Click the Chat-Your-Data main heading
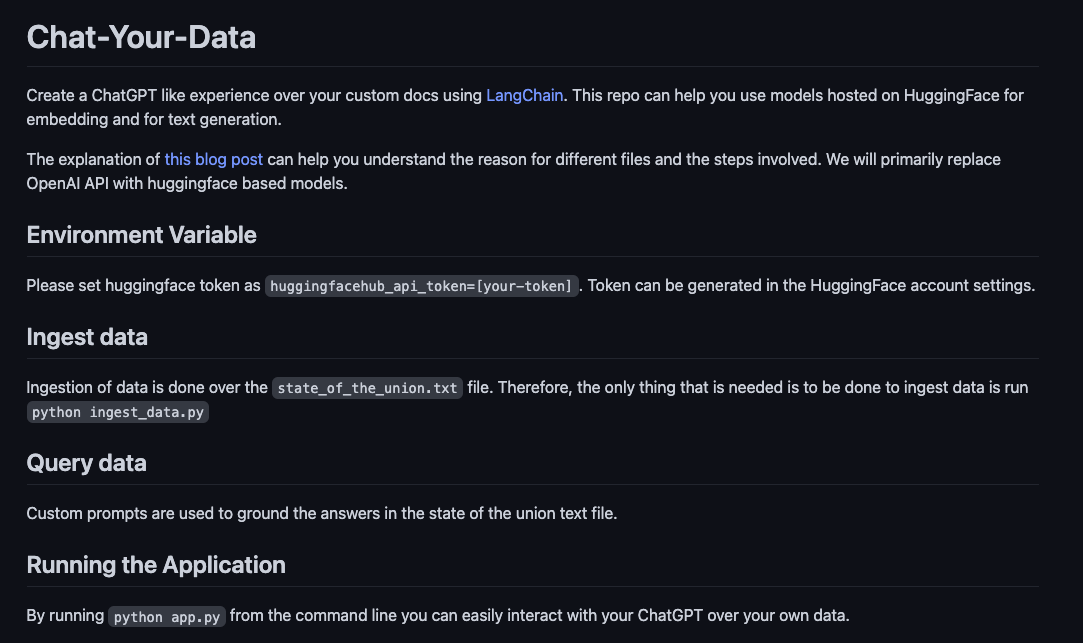 point(141,37)
